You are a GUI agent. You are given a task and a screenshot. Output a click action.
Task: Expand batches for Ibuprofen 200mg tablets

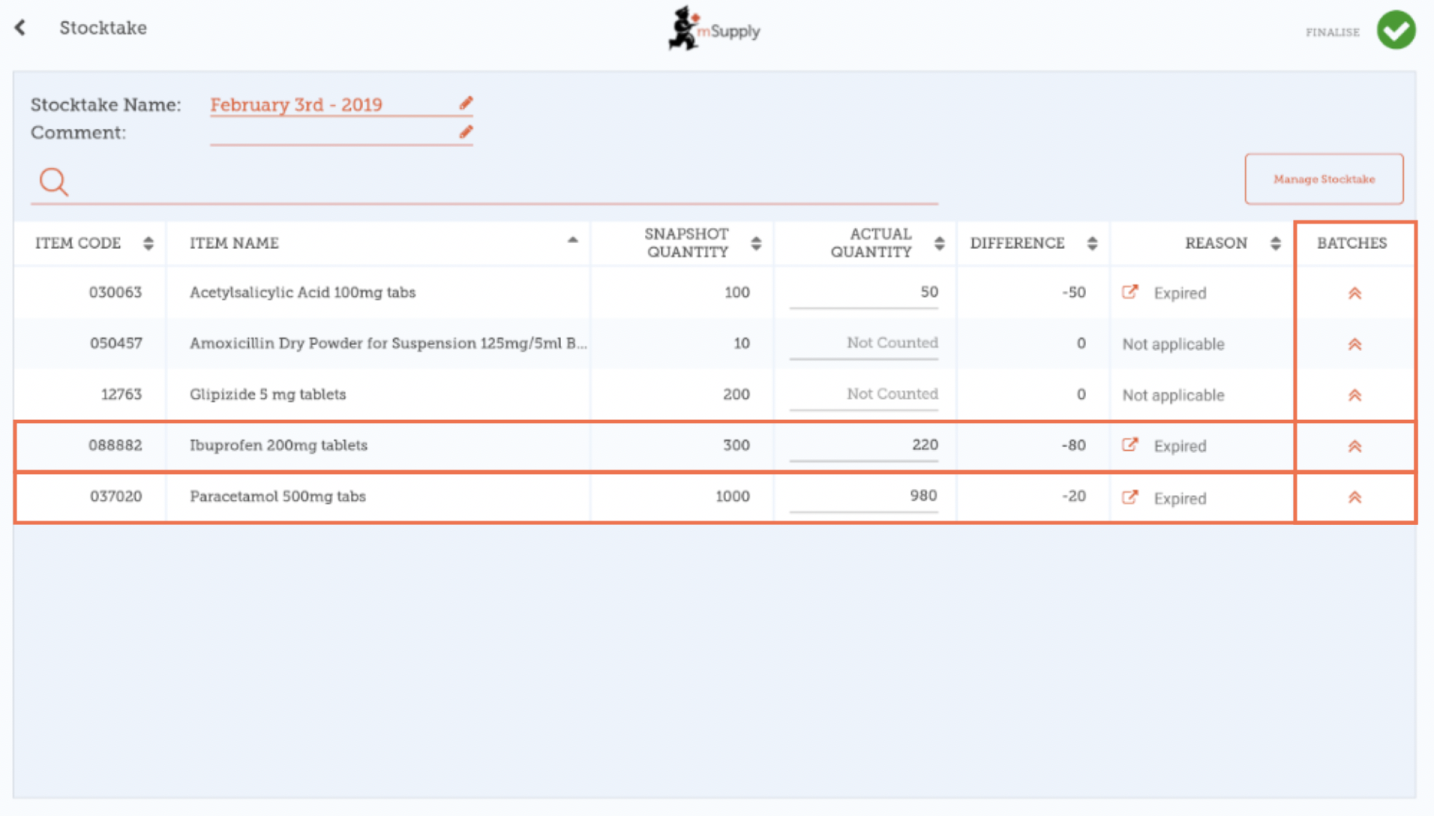coord(1354,446)
